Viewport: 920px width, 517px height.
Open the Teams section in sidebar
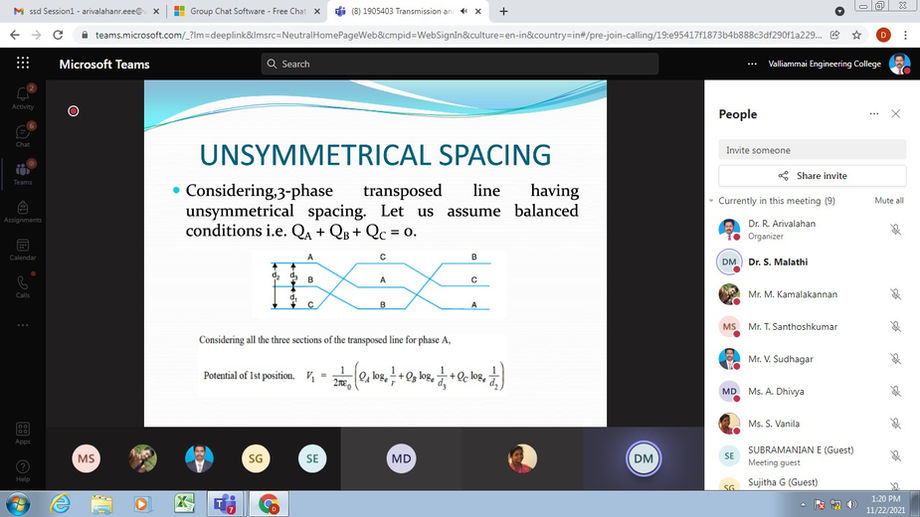(23, 173)
